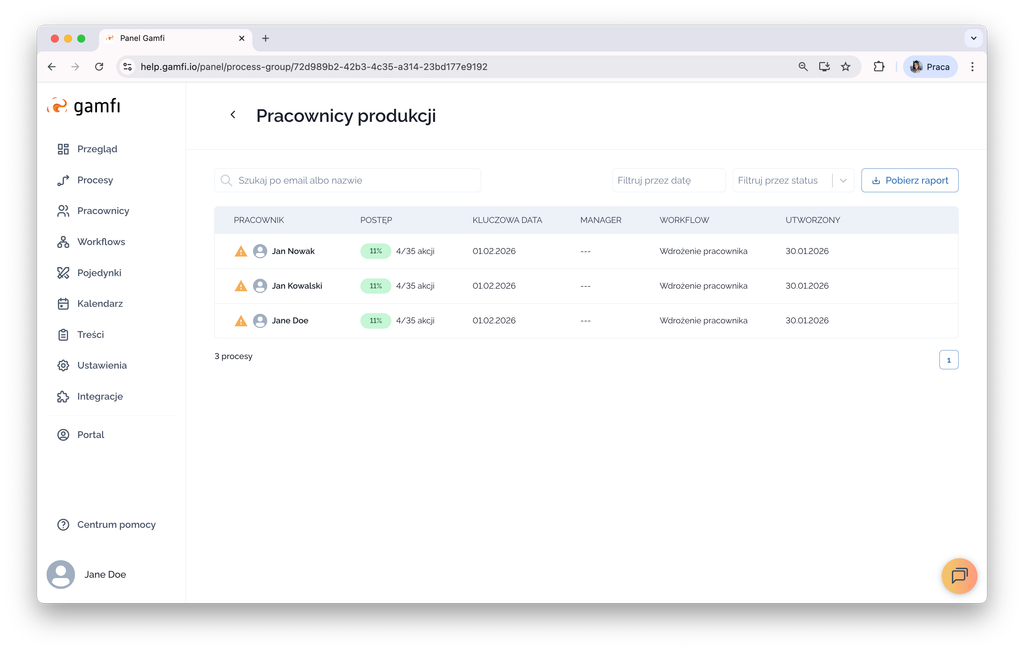The width and height of the screenshot is (1024, 652).
Task: Click the gamfi logo in sidebar
Action: 84,106
